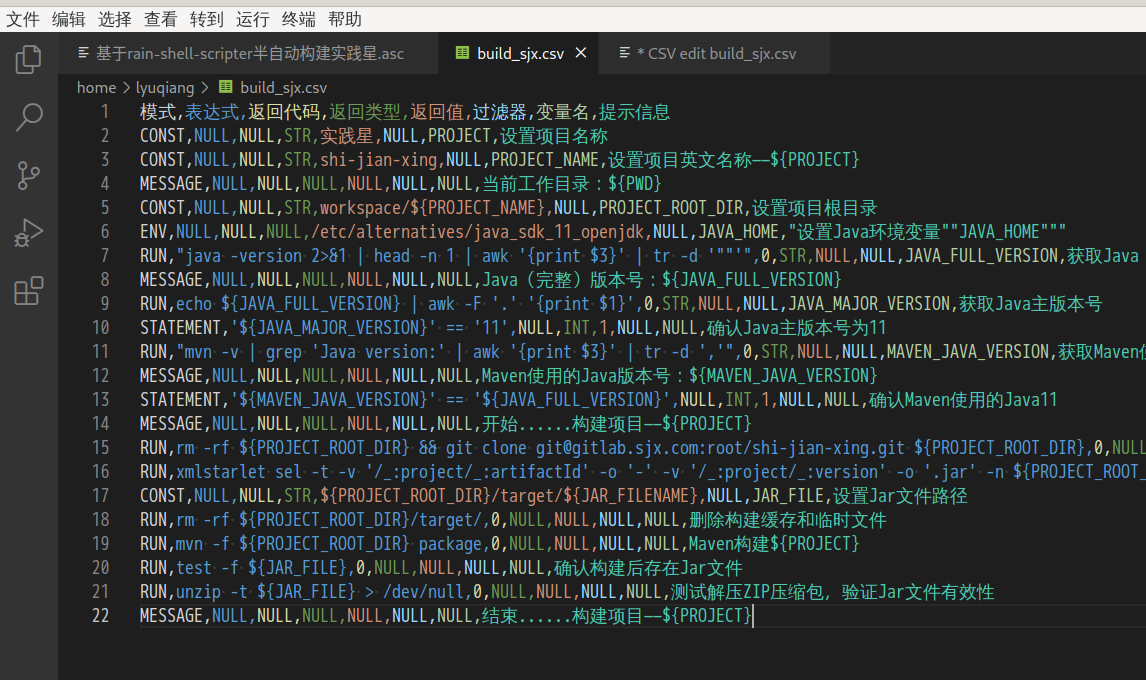Open the 编辑 menu
The image size is (1146, 680).
point(68,19)
